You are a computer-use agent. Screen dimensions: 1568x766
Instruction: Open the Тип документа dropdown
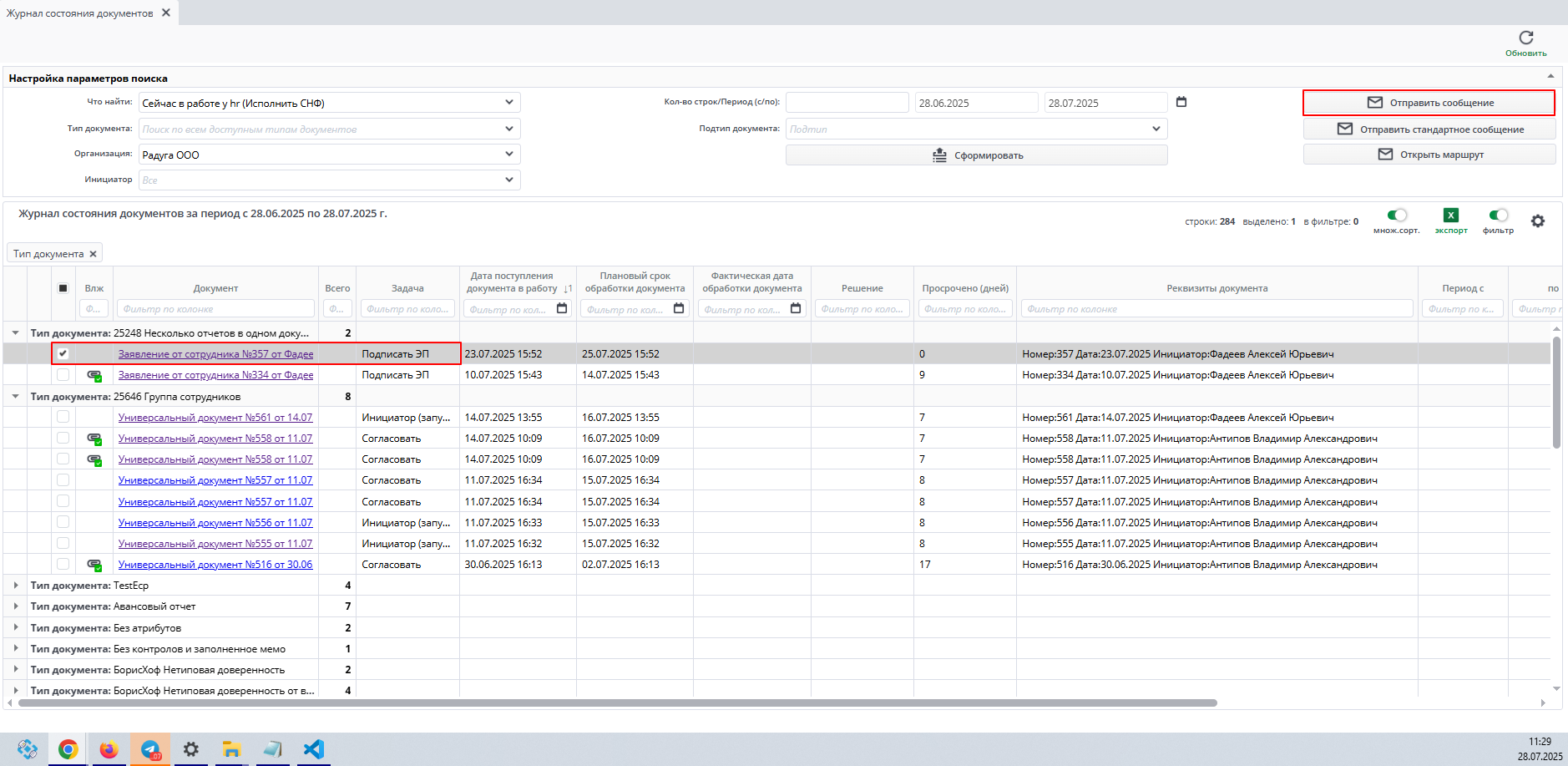(509, 129)
